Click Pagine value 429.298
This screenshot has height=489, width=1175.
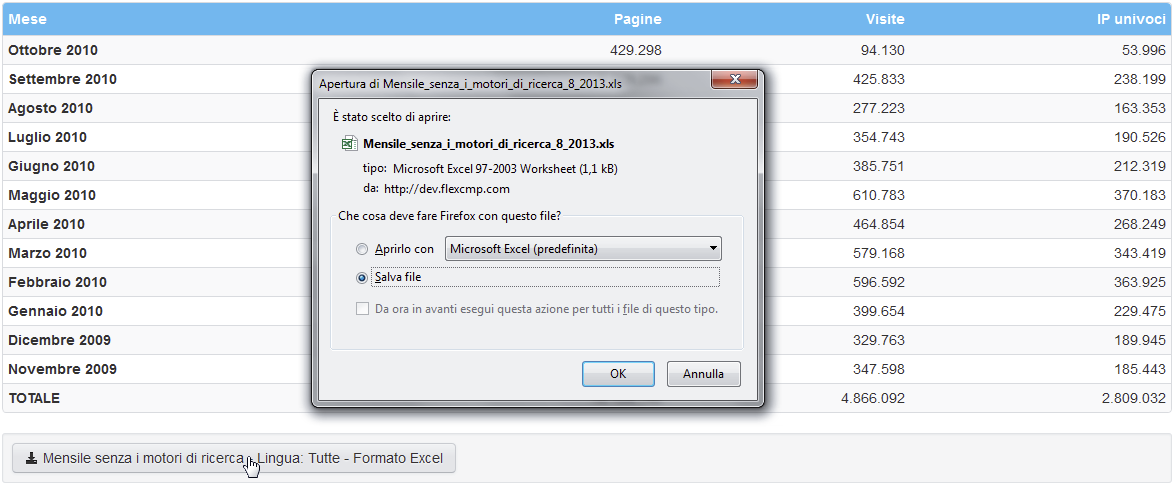coord(634,50)
